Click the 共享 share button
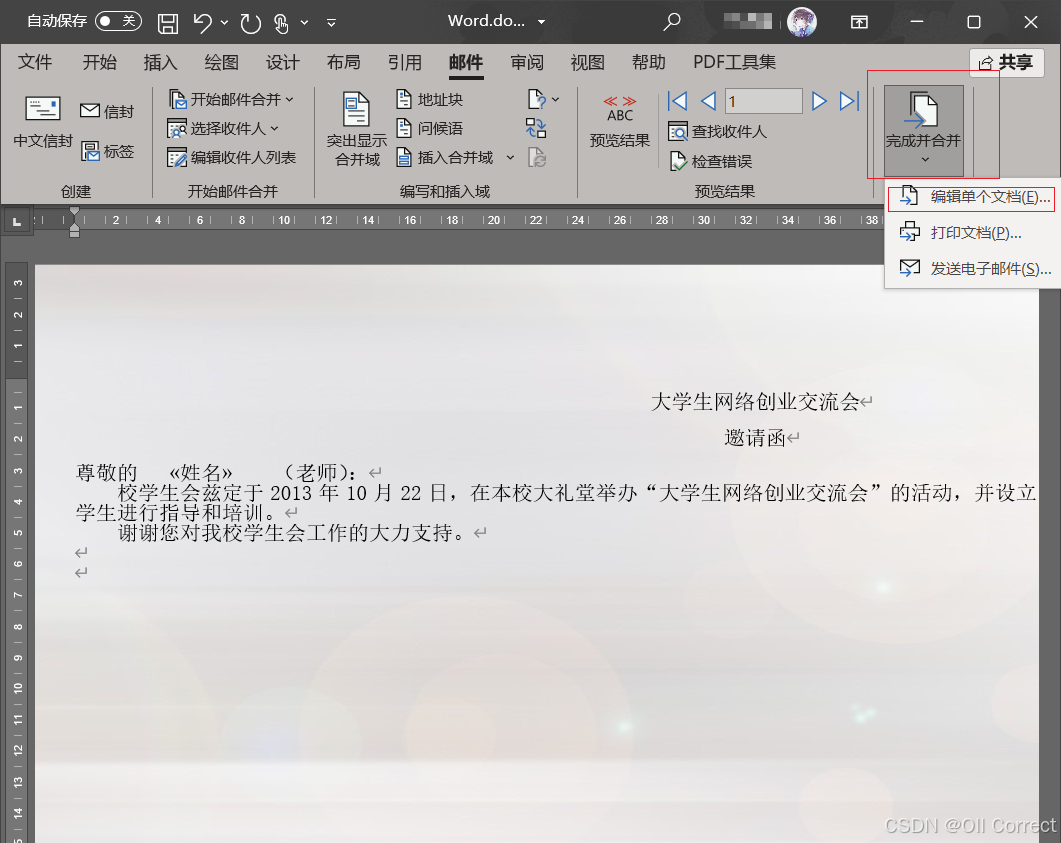This screenshot has height=843, width=1061. click(1007, 63)
